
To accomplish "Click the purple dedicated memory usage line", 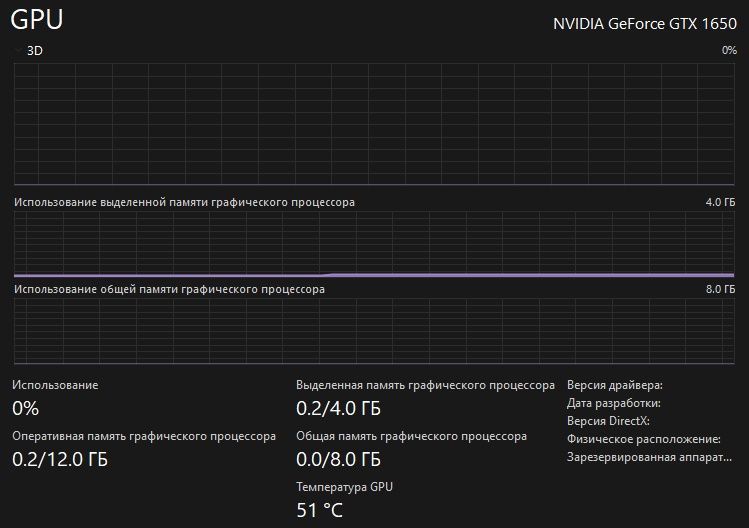I will [530, 273].
